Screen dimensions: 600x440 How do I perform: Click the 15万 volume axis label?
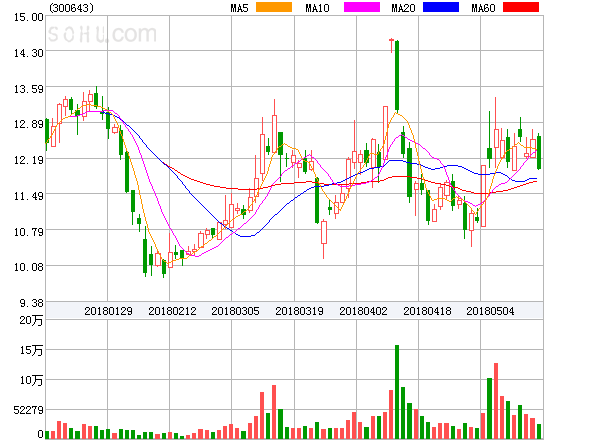pos(31,350)
